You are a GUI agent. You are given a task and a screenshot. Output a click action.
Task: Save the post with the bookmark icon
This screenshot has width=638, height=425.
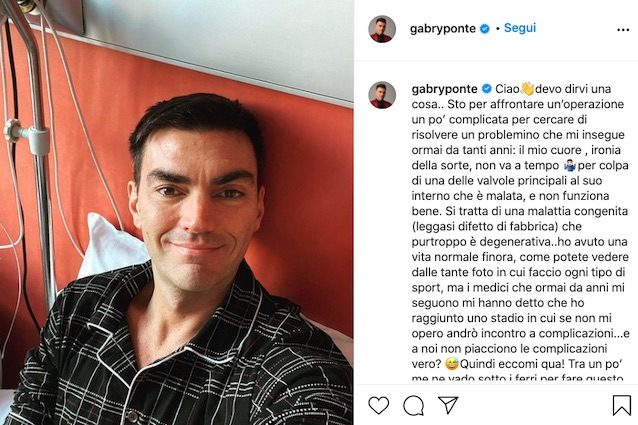click(x=621, y=405)
